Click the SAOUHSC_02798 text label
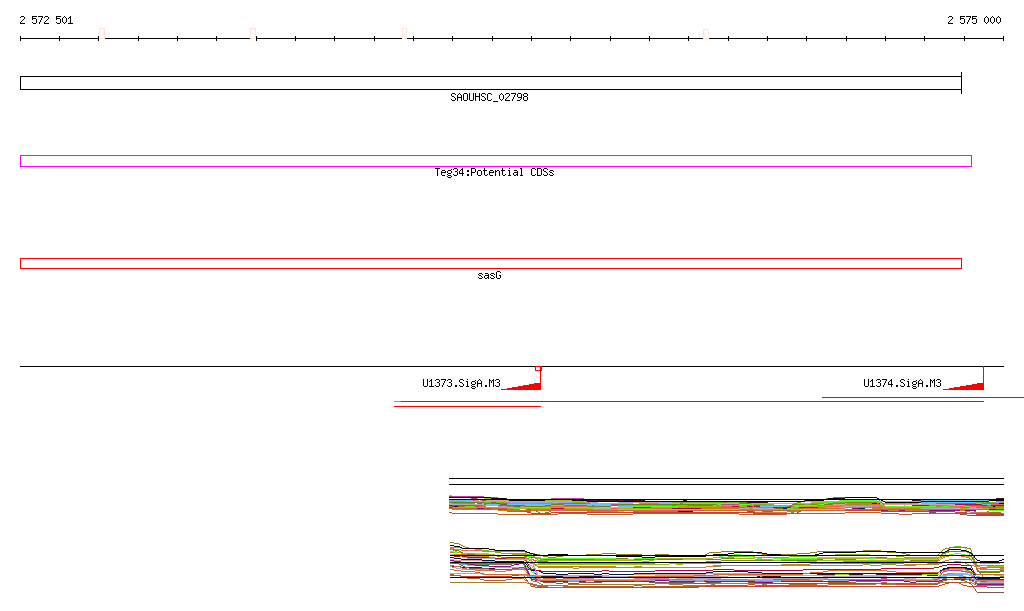This screenshot has width=1024, height=611. click(489, 97)
